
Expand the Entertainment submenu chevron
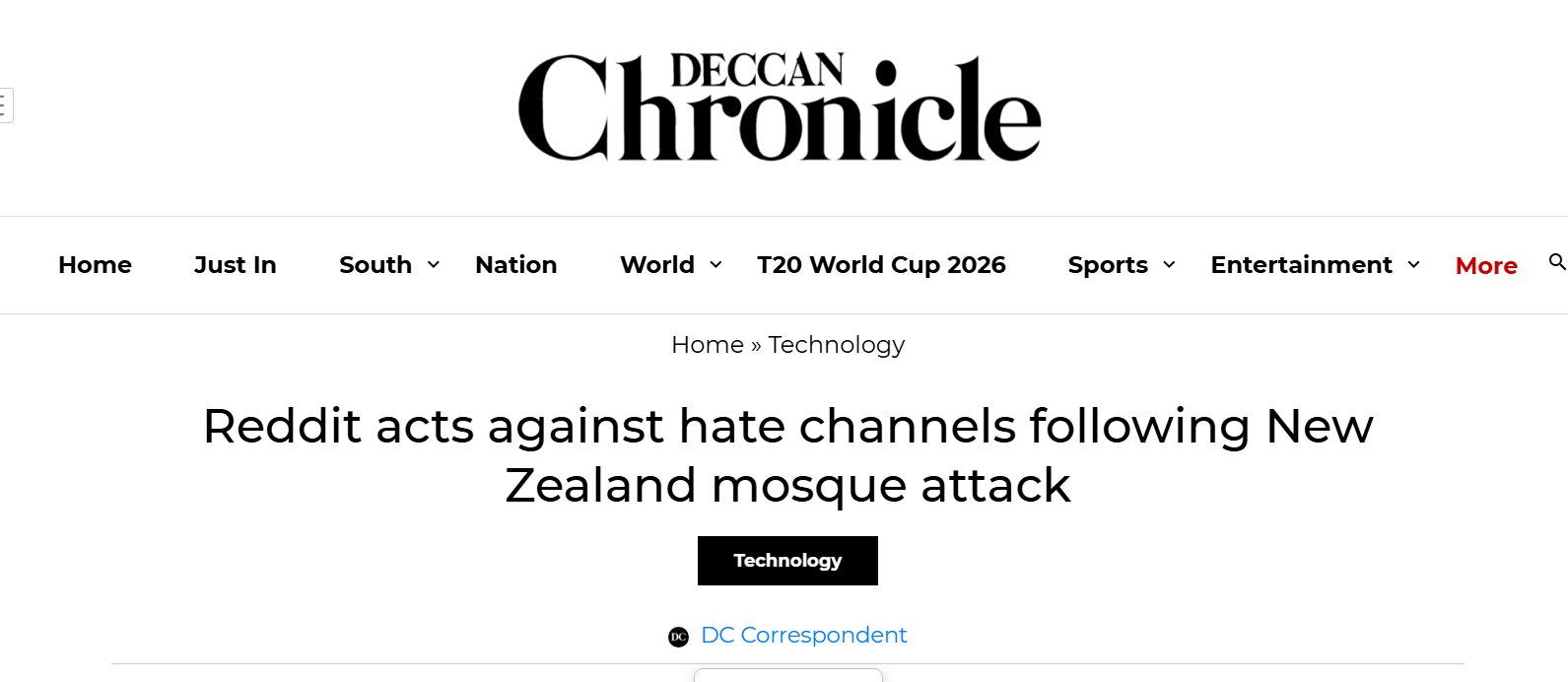[x=1413, y=264]
